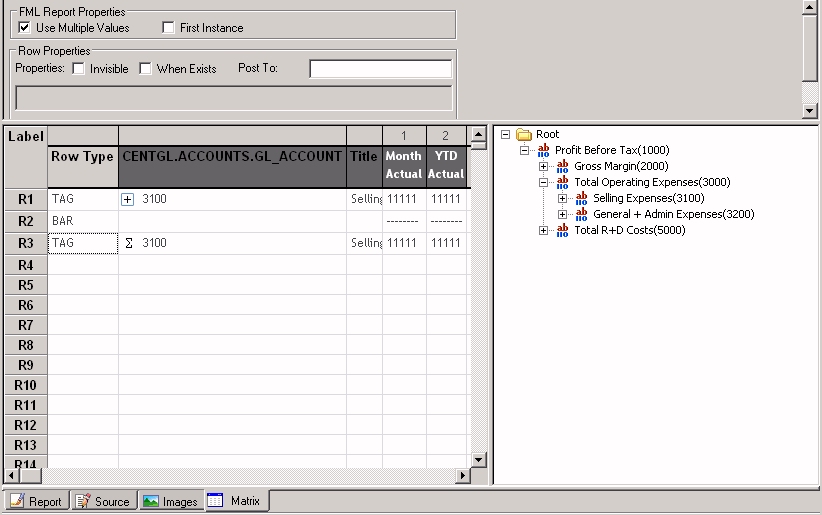
Task: Click YTD Actual 11111 value in R3
Action: click(x=447, y=243)
